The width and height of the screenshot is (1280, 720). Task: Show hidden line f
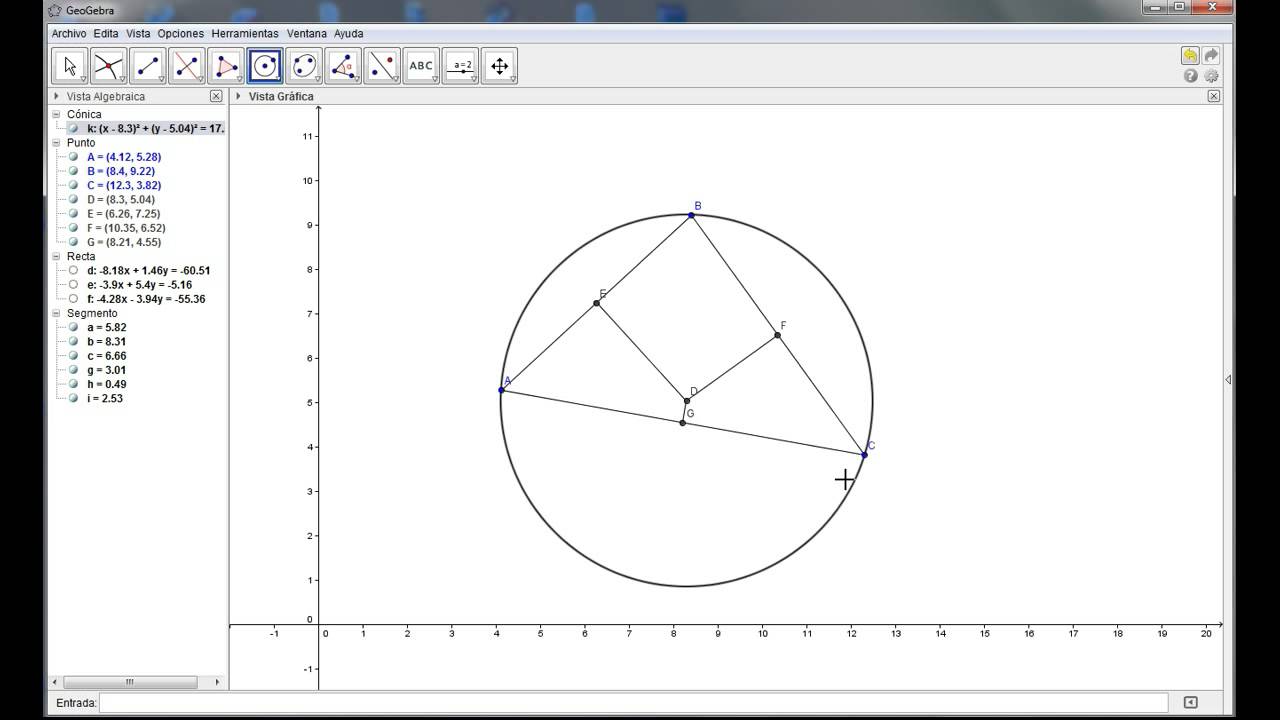click(73, 299)
